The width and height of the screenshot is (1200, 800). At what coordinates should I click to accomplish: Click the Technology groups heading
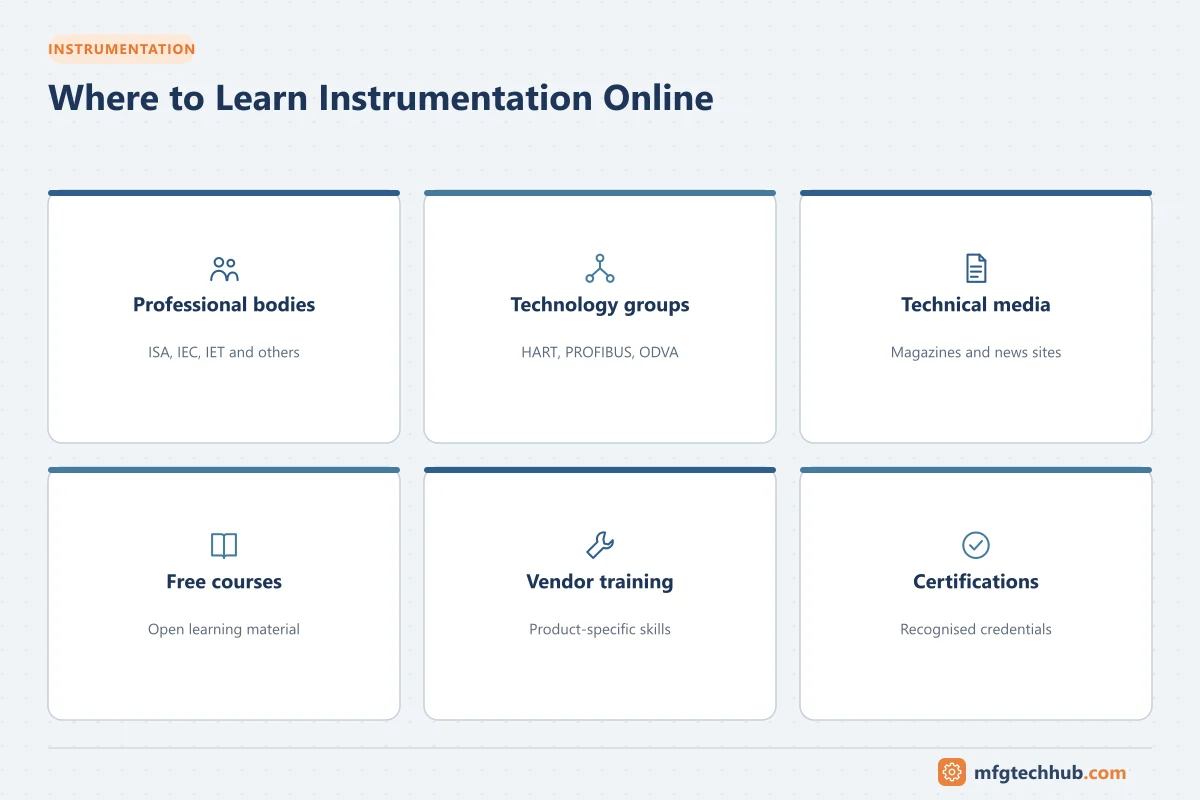coord(600,305)
